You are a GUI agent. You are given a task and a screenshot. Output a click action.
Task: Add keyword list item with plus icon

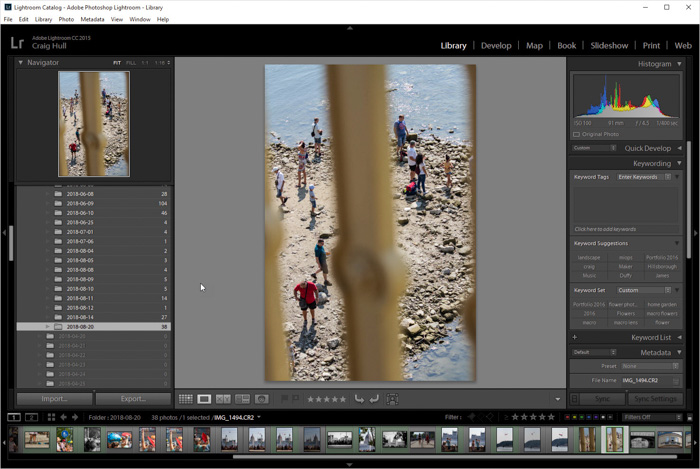(575, 337)
